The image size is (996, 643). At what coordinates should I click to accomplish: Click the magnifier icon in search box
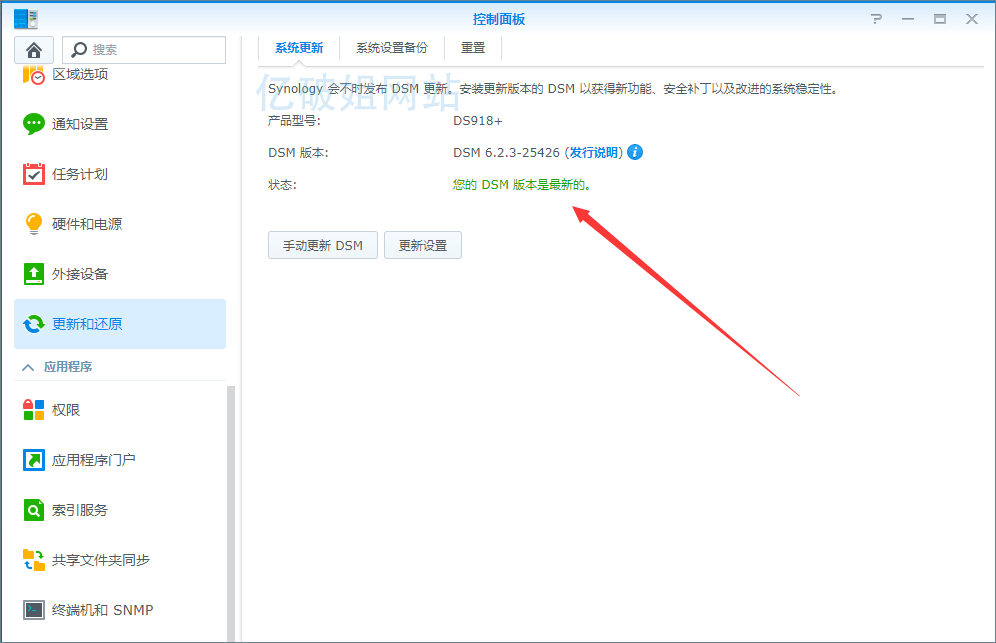pos(79,50)
